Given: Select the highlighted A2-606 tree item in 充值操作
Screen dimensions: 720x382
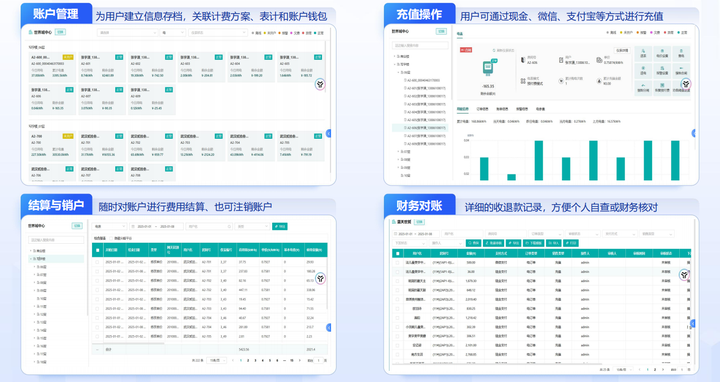Looking at the screenshot, I should (420, 128).
